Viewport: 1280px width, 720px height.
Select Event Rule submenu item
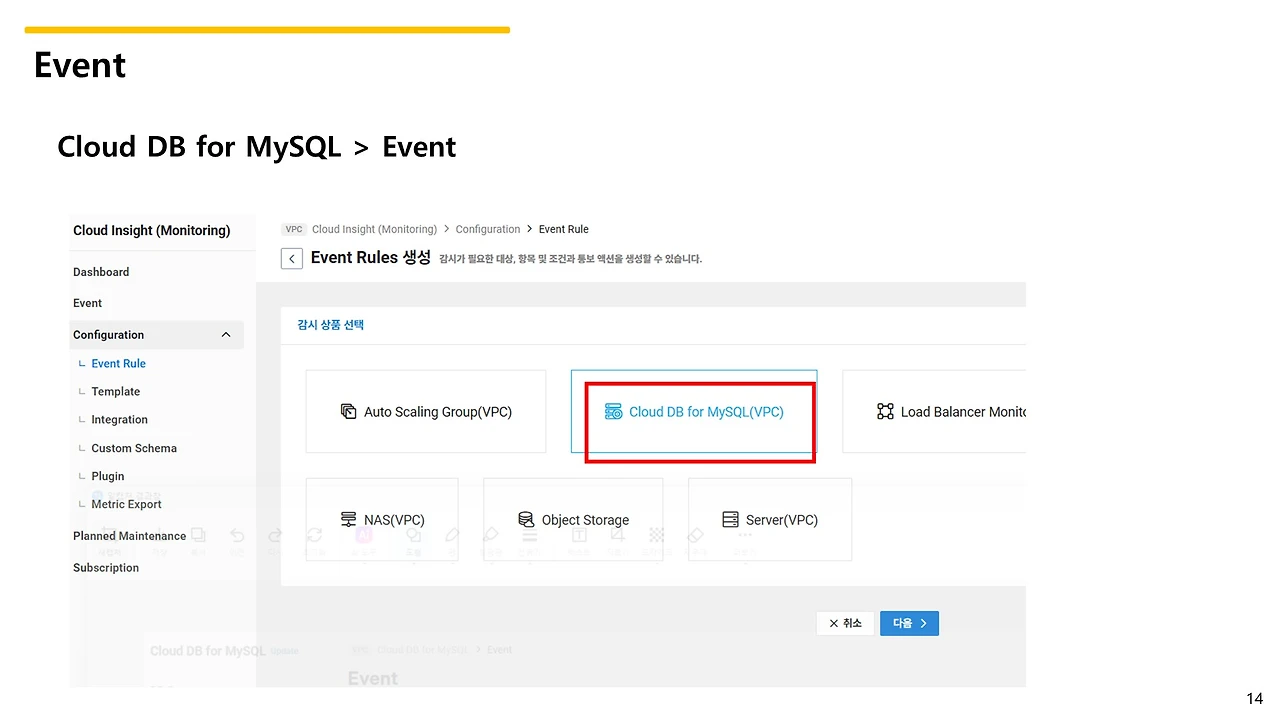pos(119,364)
